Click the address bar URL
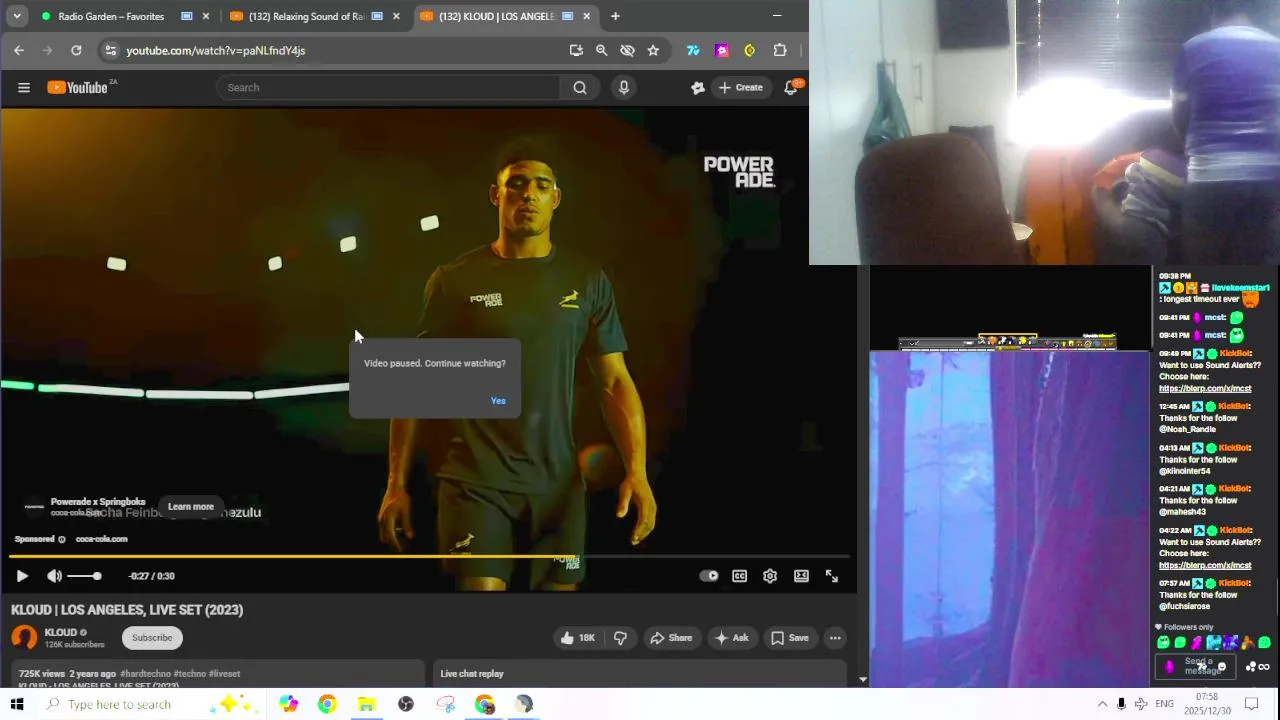 coord(216,50)
